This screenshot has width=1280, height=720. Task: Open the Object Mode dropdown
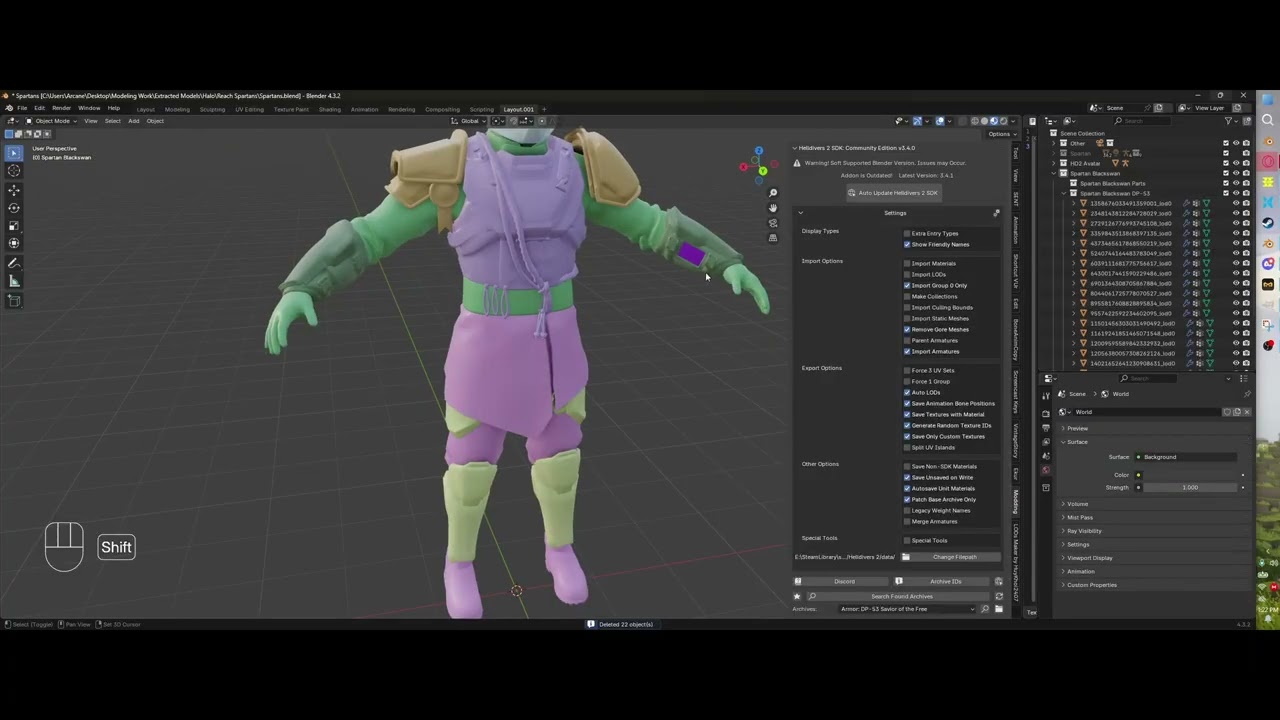[x=51, y=121]
